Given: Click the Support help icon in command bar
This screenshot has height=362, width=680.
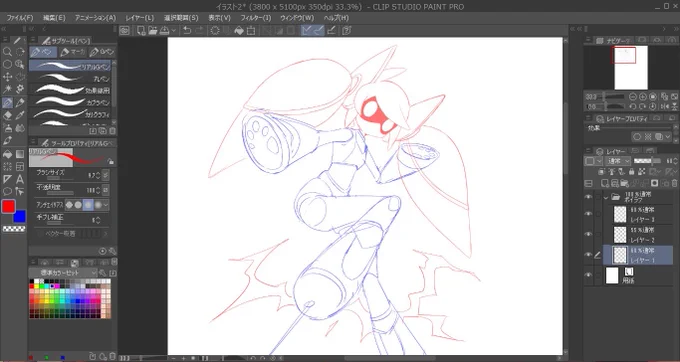Looking at the screenshot, I should pyautogui.click(x=346, y=30).
